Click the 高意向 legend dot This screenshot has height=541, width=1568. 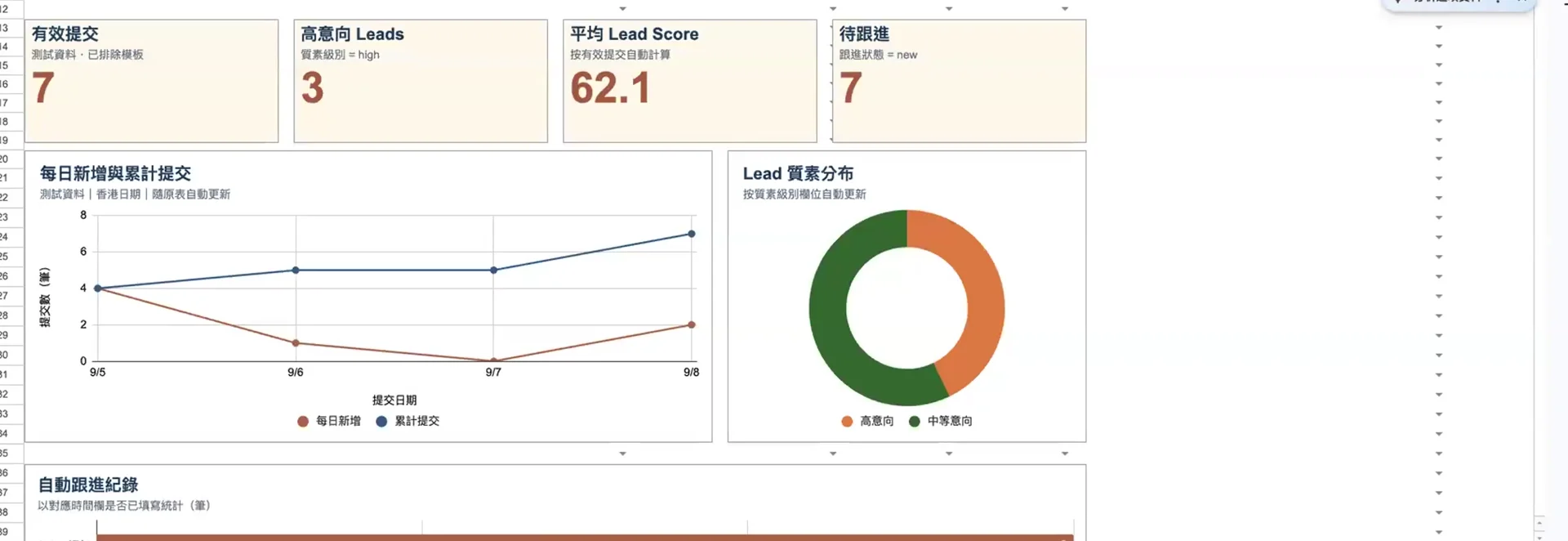(x=847, y=422)
